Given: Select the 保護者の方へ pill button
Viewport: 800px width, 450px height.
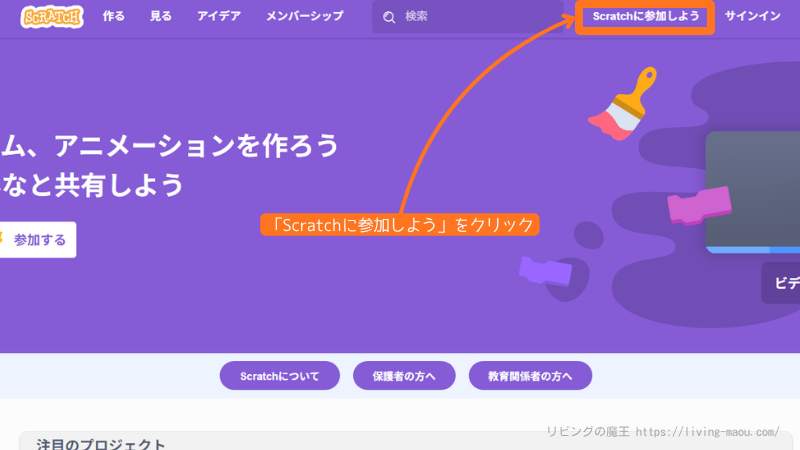Looking at the screenshot, I should (x=404, y=376).
